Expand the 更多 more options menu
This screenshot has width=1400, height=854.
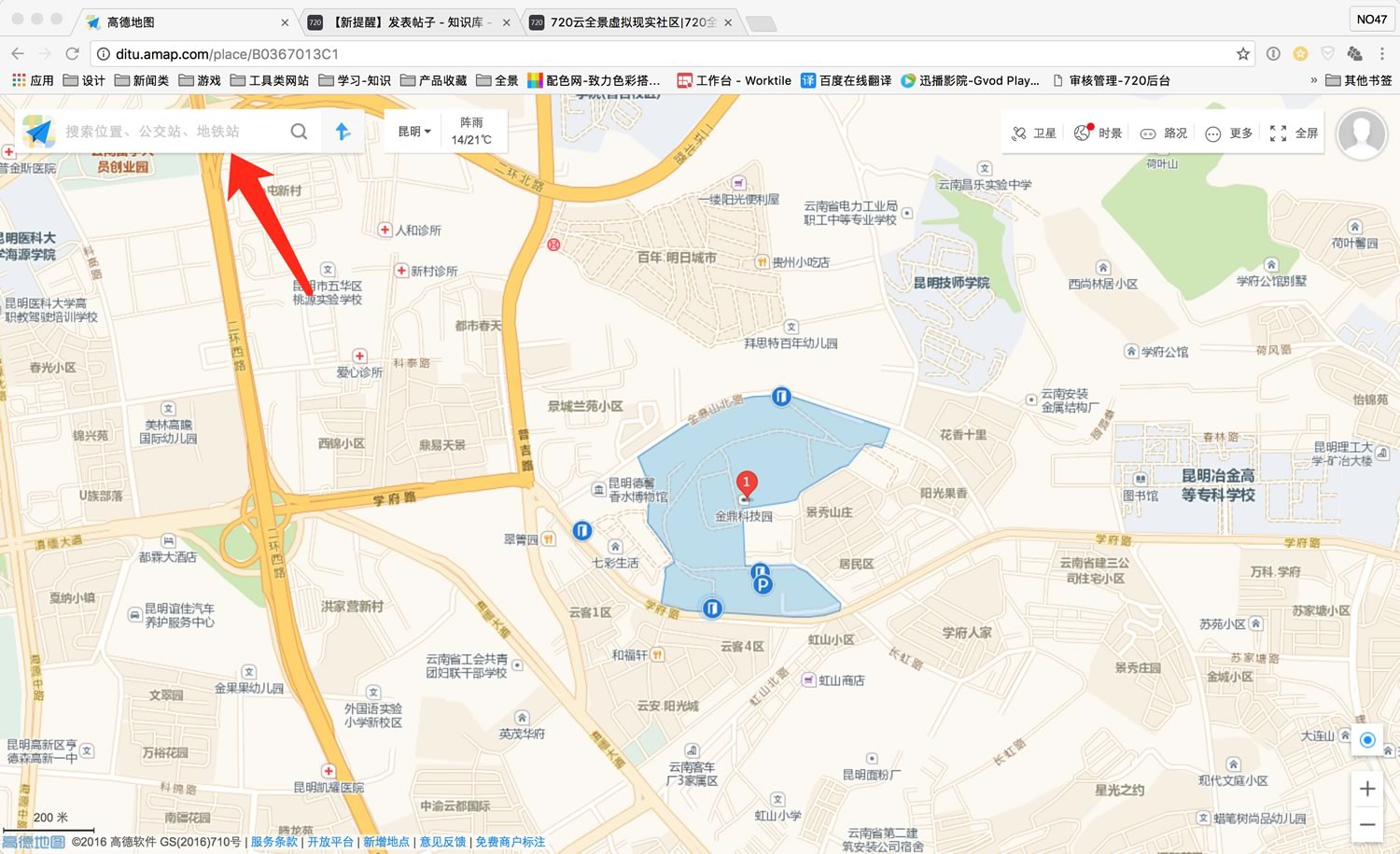(x=1228, y=133)
